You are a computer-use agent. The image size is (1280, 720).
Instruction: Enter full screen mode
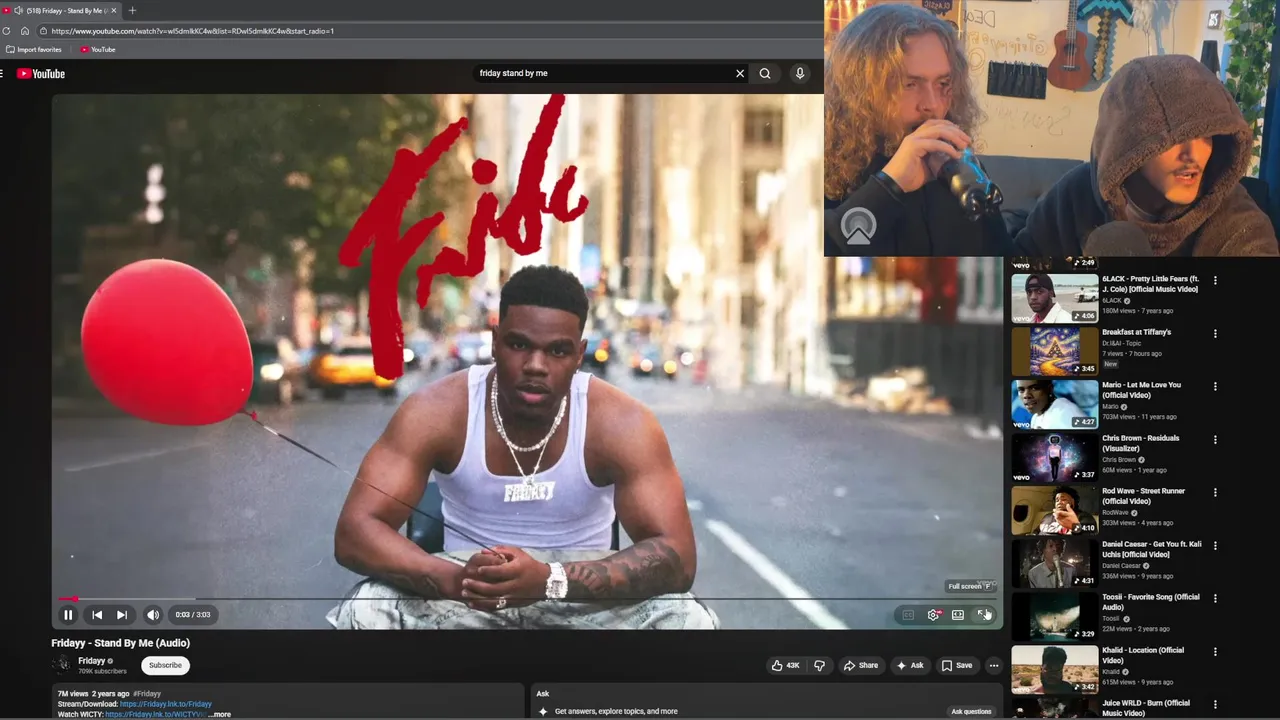(x=984, y=615)
